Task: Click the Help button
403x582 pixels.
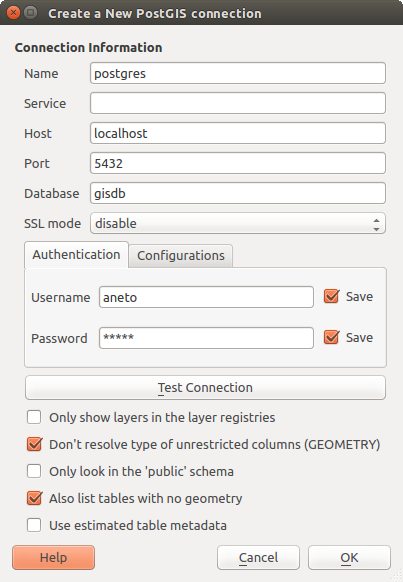Action: point(53,558)
